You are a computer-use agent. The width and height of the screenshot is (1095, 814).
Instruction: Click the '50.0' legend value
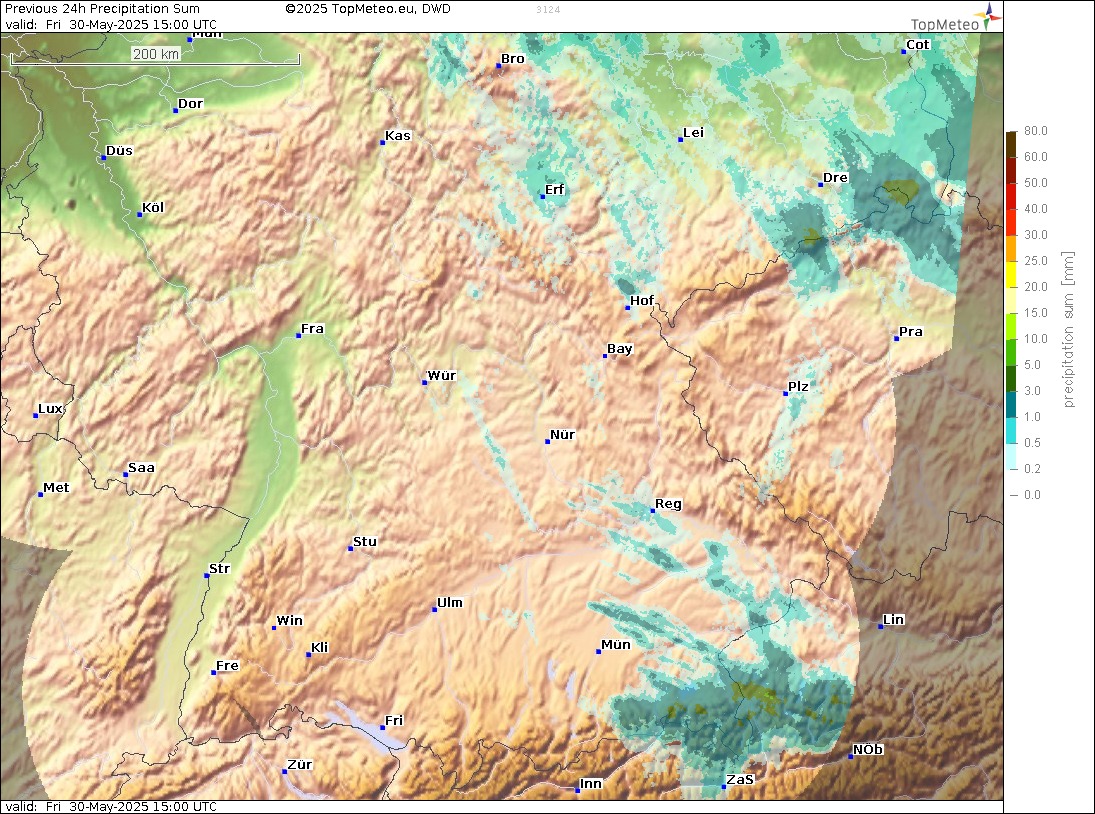pyautogui.click(x=1036, y=183)
